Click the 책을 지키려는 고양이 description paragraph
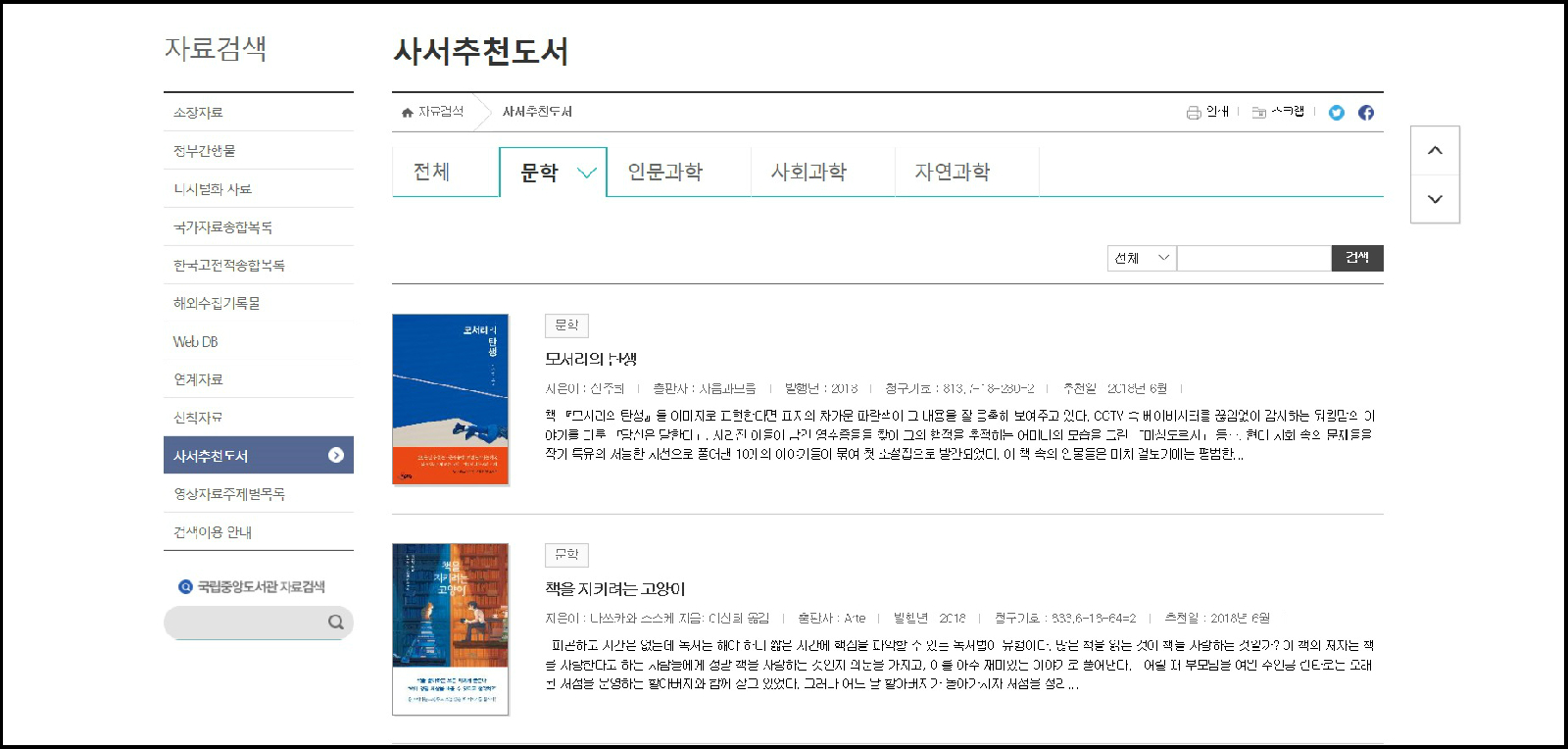This screenshot has width=1568, height=749. (x=959, y=665)
